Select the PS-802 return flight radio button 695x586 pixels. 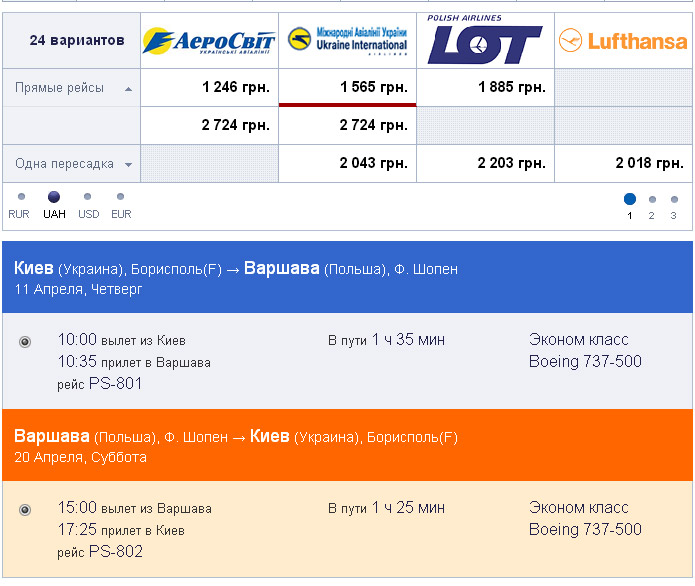pos(25,510)
